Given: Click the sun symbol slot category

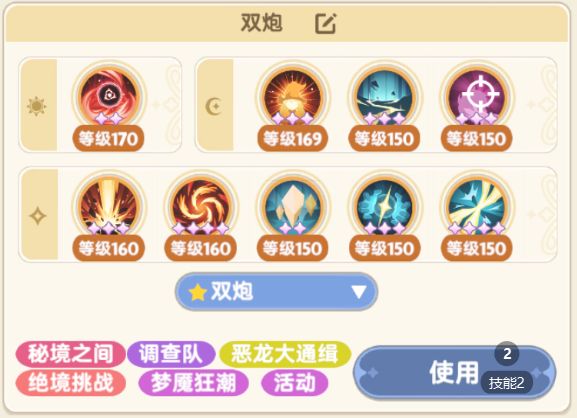Looking at the screenshot, I should (x=37, y=106).
